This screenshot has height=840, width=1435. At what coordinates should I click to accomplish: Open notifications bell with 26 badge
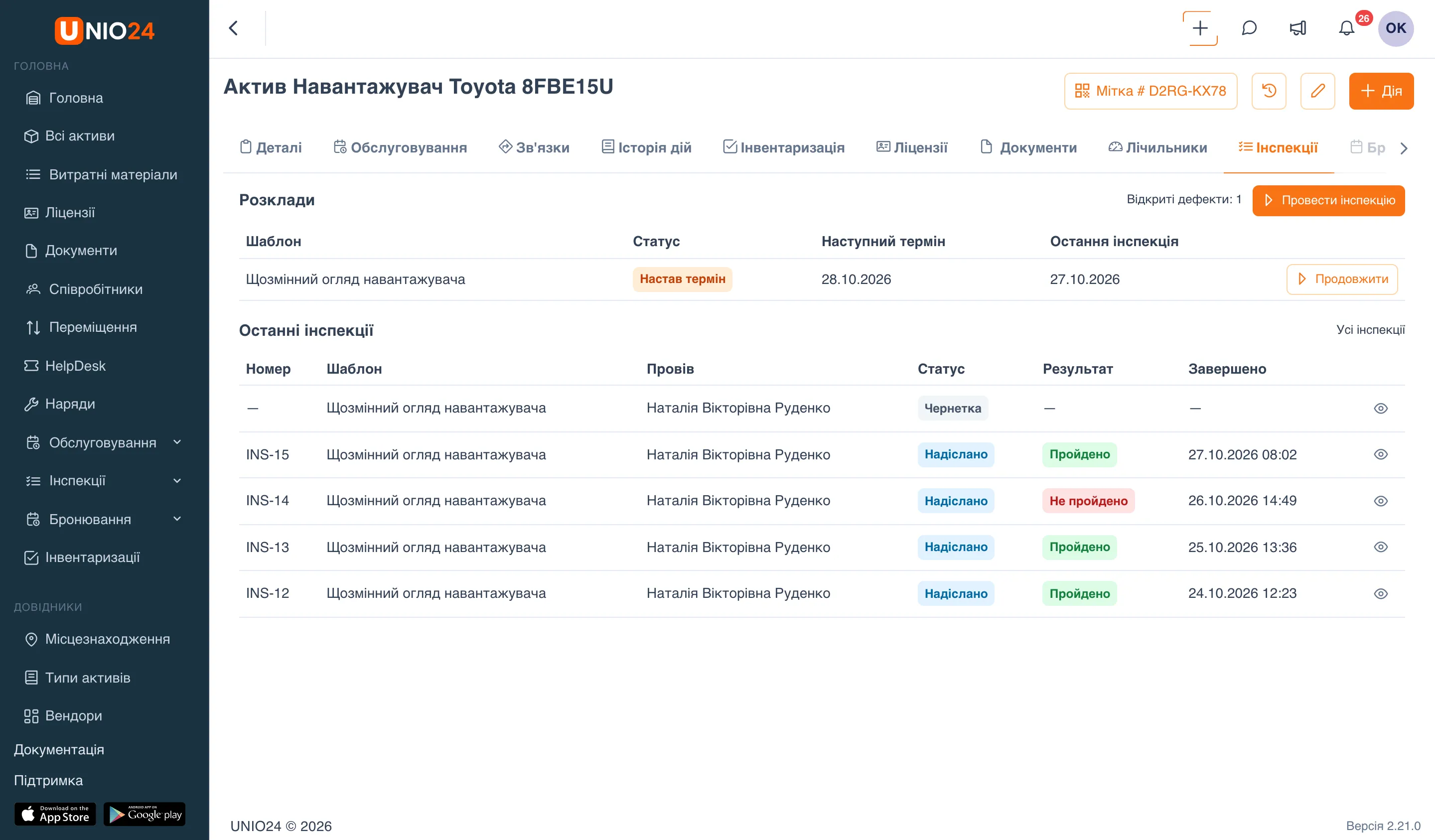coord(1347,28)
